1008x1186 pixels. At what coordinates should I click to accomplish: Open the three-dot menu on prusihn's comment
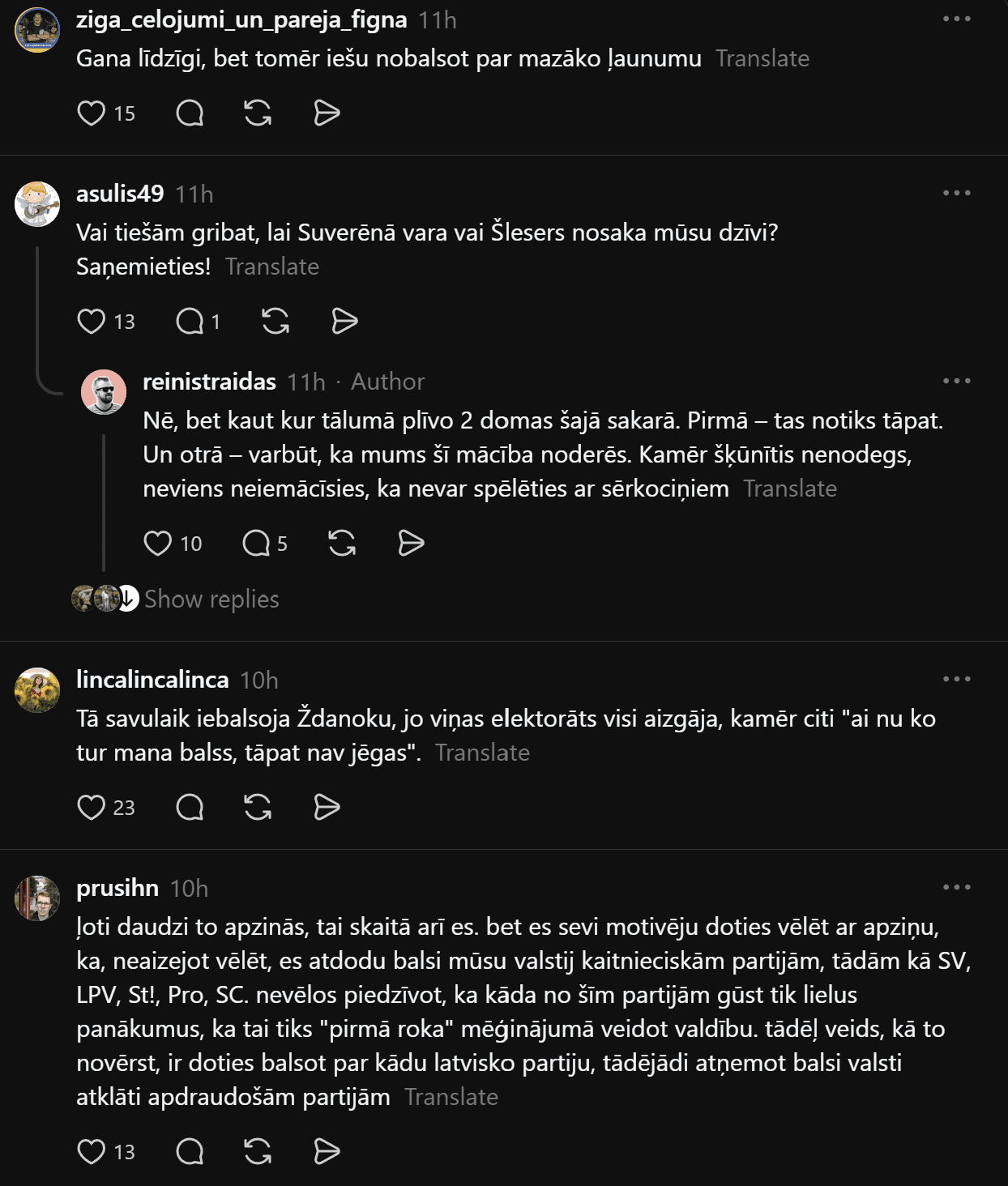pyautogui.click(x=957, y=887)
